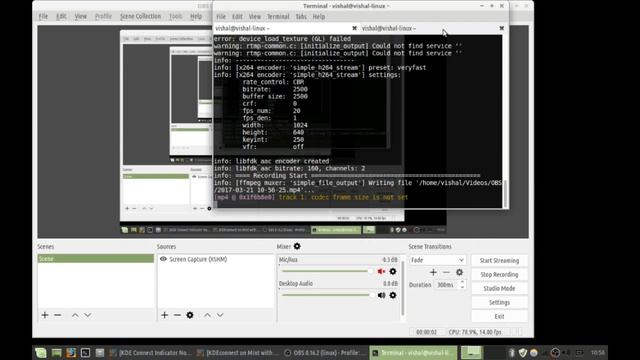Image resolution: width=640 pixels, height=360 pixels.
Task: Open Terminal Tabs menu
Action: (301, 17)
